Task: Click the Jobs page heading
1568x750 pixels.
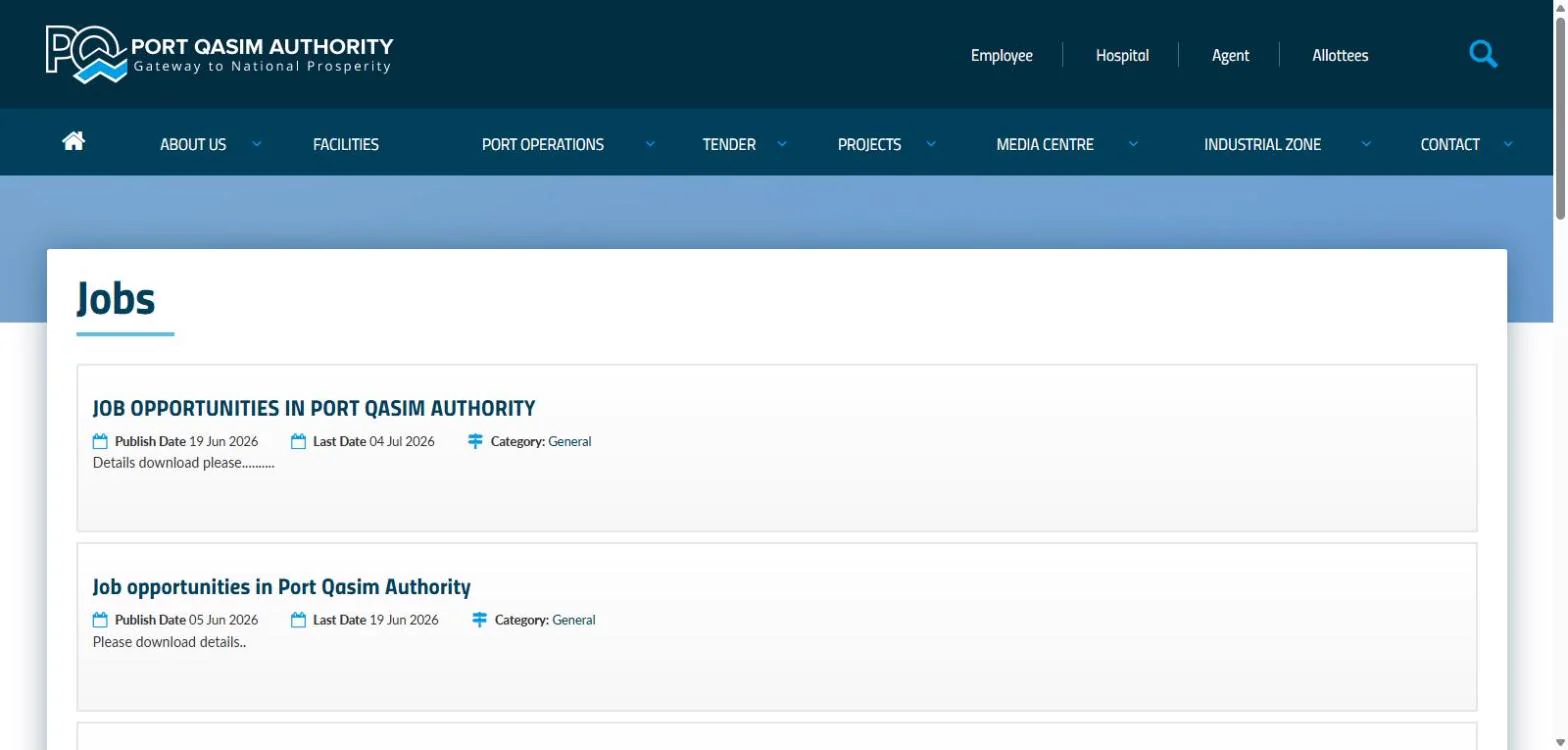Action: coord(116,298)
